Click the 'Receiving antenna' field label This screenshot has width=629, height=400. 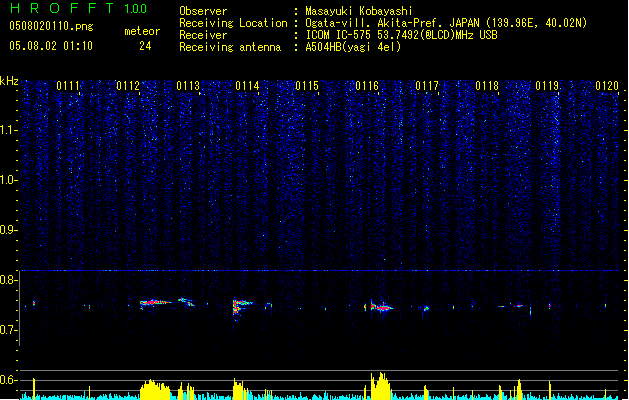(x=230, y=47)
